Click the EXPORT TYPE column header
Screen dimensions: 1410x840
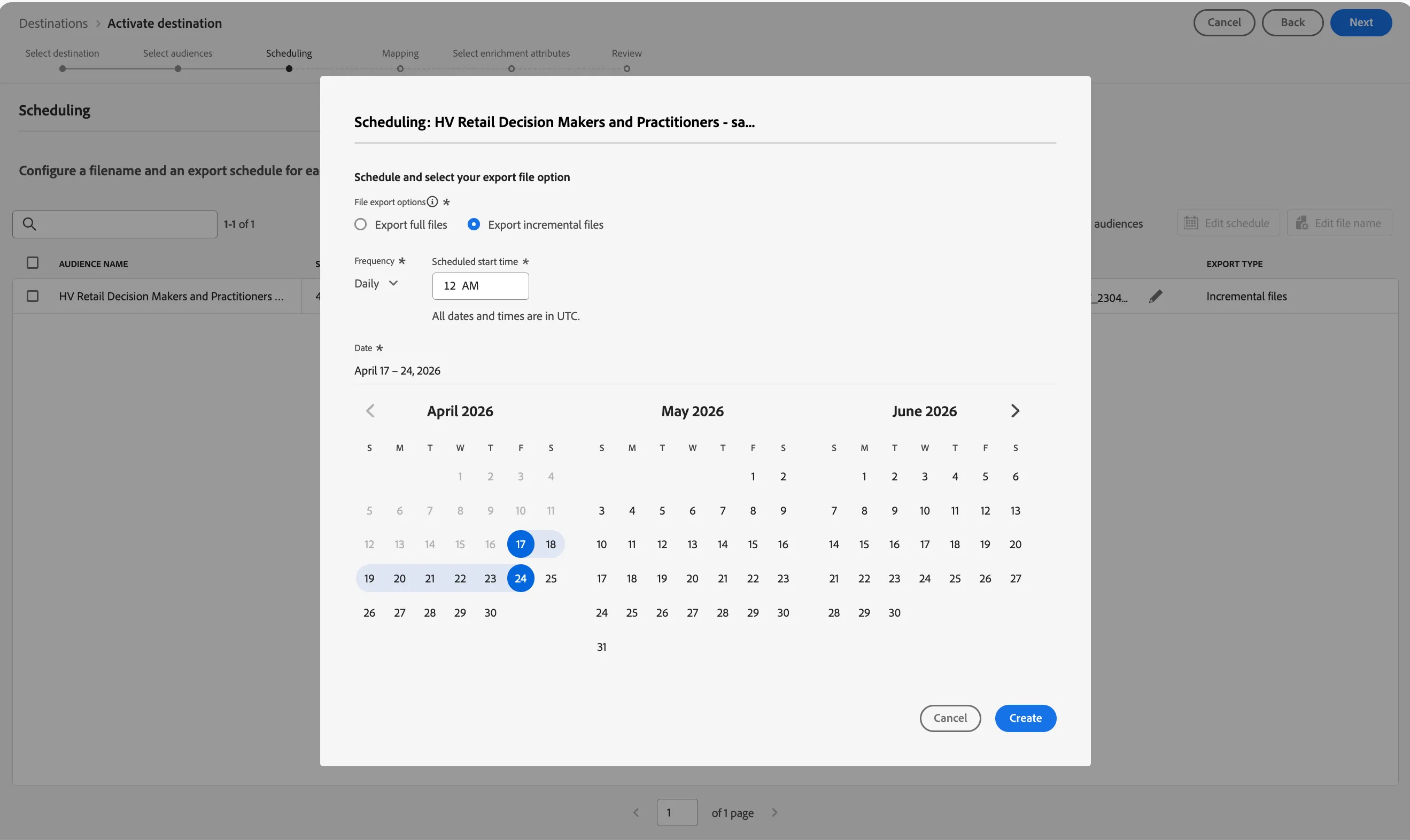[1235, 264]
